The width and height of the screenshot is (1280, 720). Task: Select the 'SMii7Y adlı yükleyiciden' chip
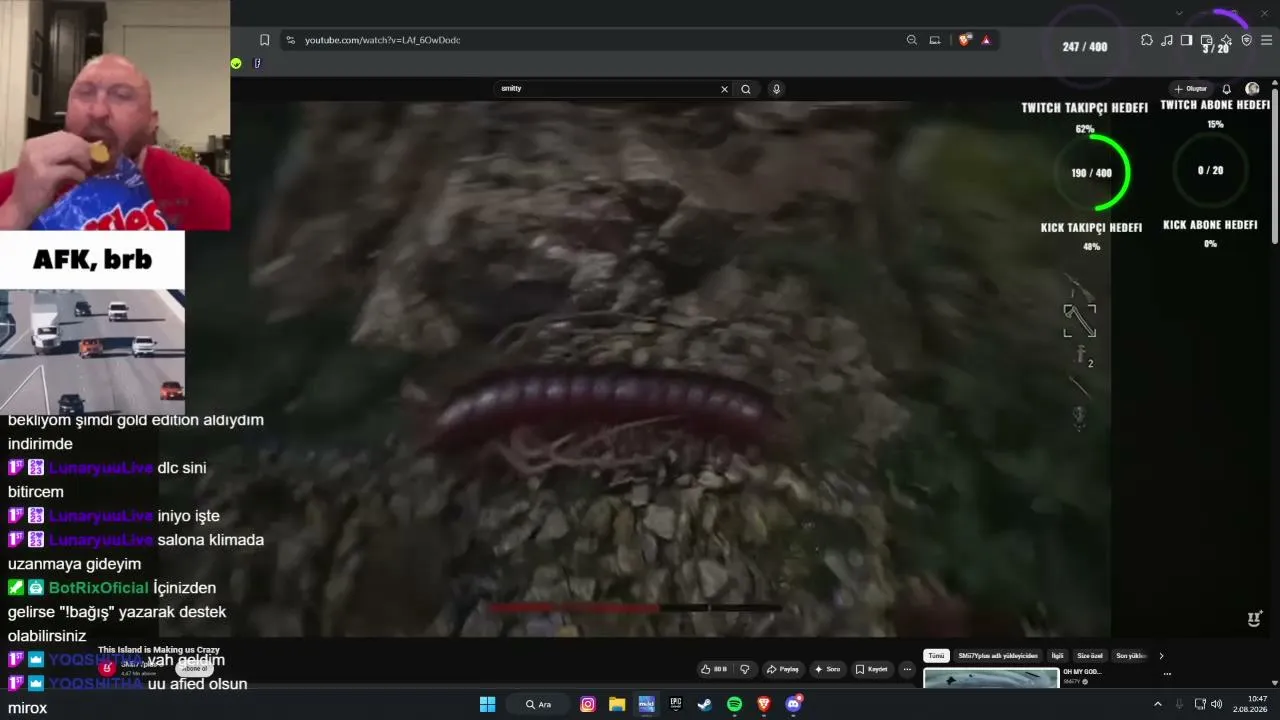(x=998, y=656)
